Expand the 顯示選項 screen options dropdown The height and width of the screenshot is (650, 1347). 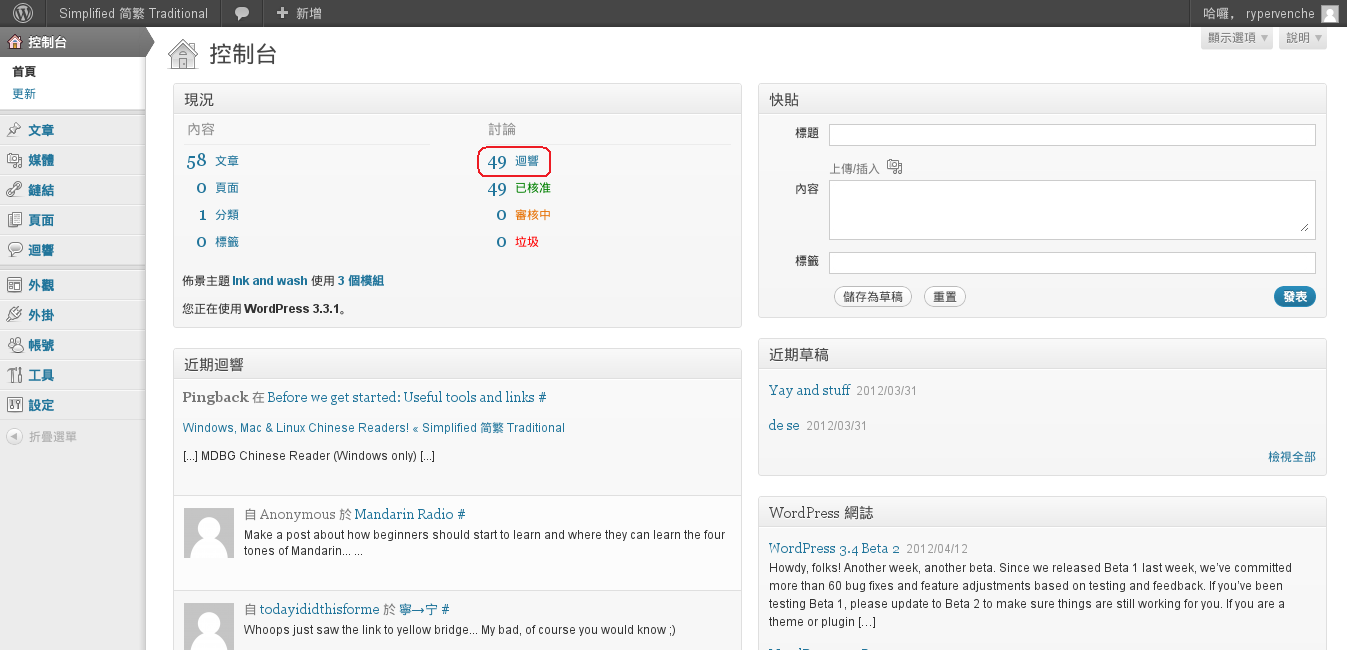pos(1237,38)
